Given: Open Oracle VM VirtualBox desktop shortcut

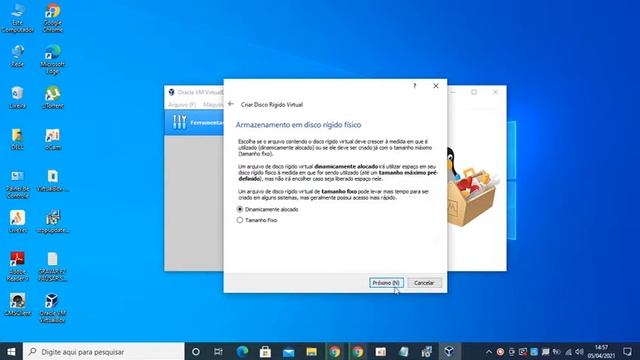Looking at the screenshot, I should 53,308.
